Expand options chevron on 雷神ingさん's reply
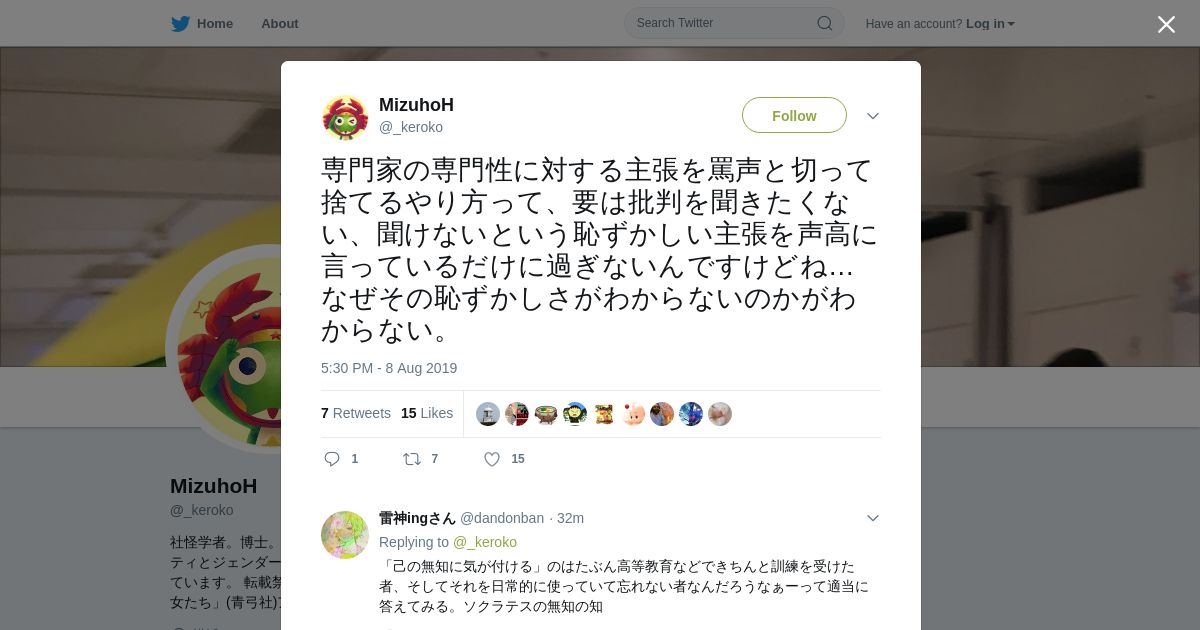 point(873,518)
